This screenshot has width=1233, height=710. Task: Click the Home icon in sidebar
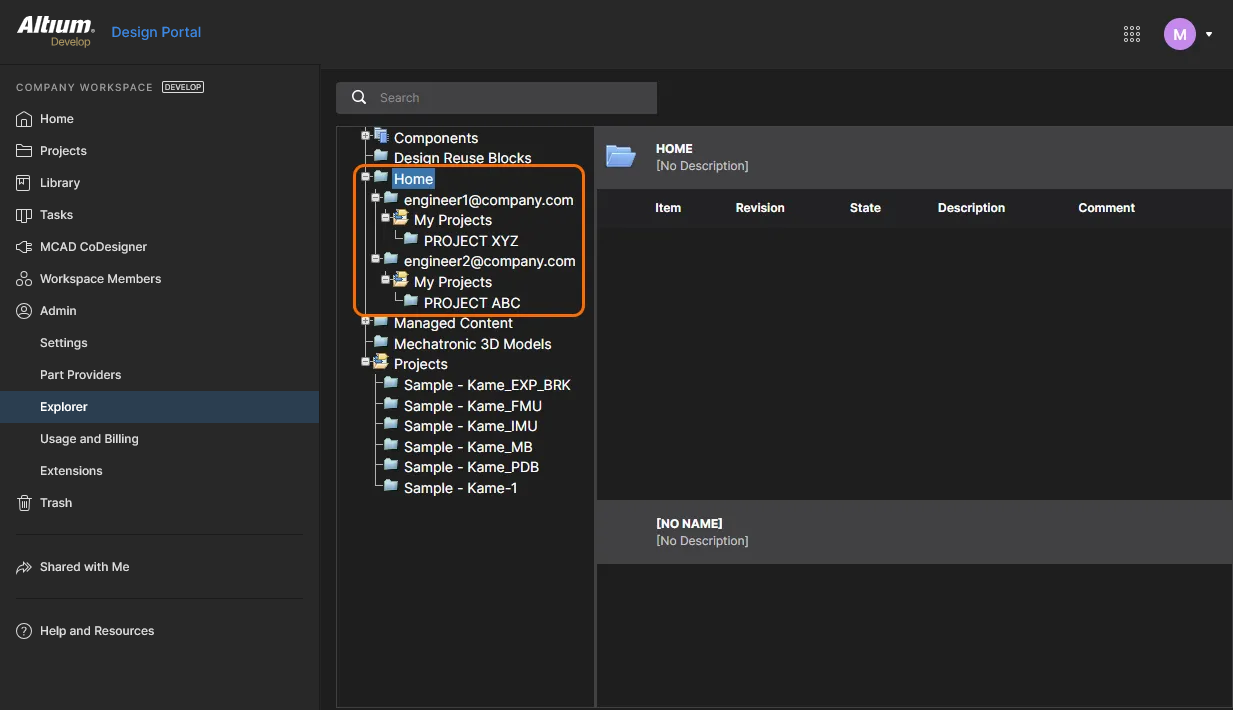point(24,119)
